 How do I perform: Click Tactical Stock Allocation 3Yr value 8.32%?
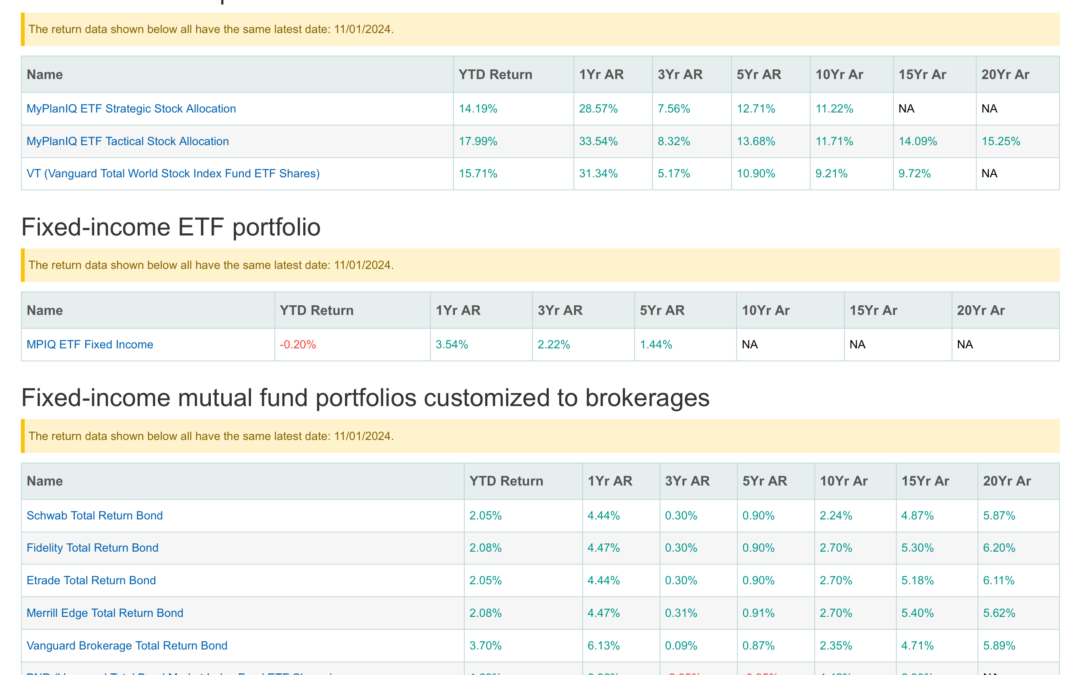pos(674,141)
